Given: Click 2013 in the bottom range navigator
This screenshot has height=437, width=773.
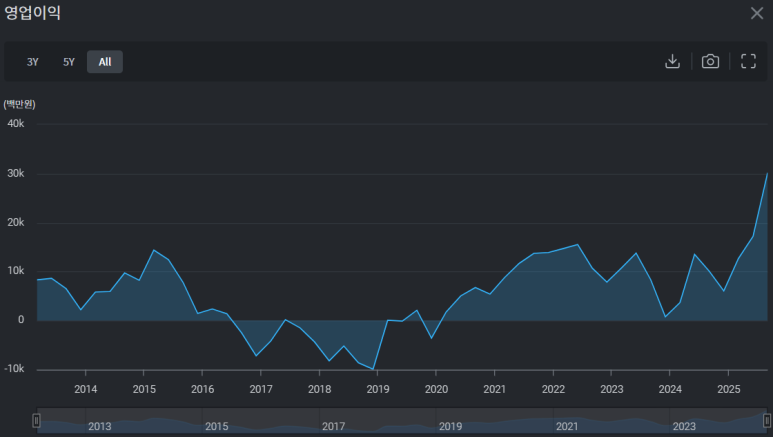Looking at the screenshot, I should (x=100, y=426).
